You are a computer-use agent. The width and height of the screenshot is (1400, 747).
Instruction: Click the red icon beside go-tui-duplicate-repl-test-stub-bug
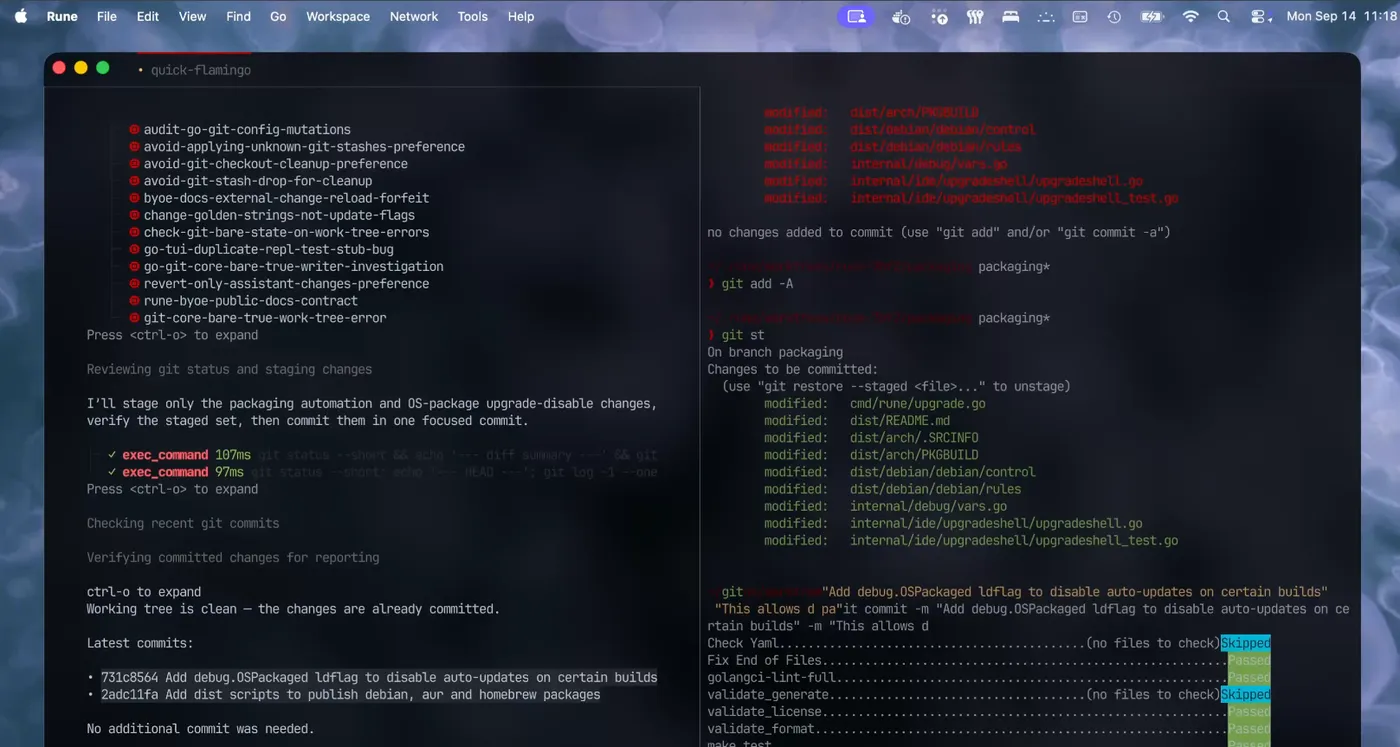pyautogui.click(x=134, y=249)
